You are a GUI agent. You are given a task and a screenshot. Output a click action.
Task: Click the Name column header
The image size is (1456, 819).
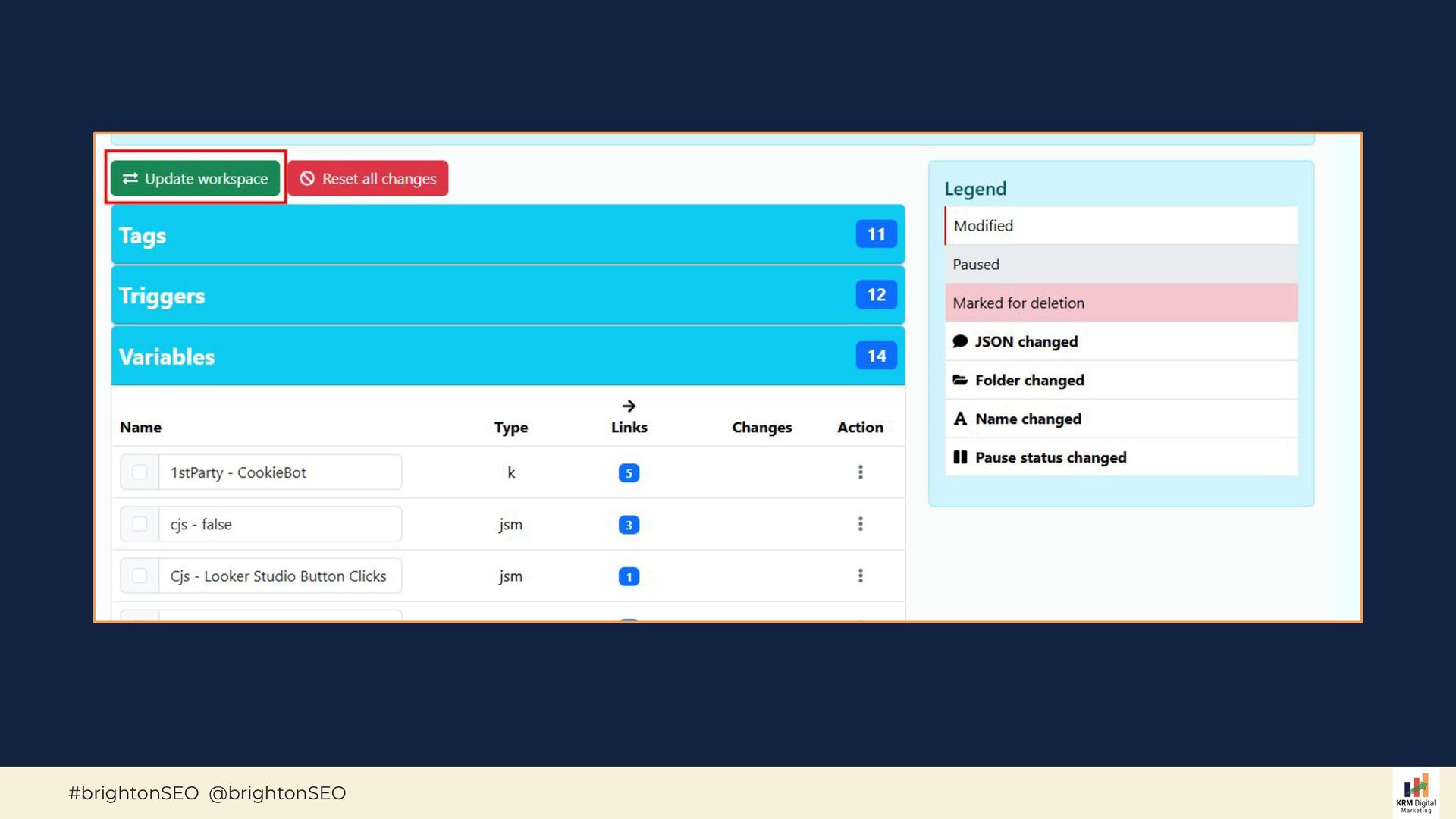point(140,427)
